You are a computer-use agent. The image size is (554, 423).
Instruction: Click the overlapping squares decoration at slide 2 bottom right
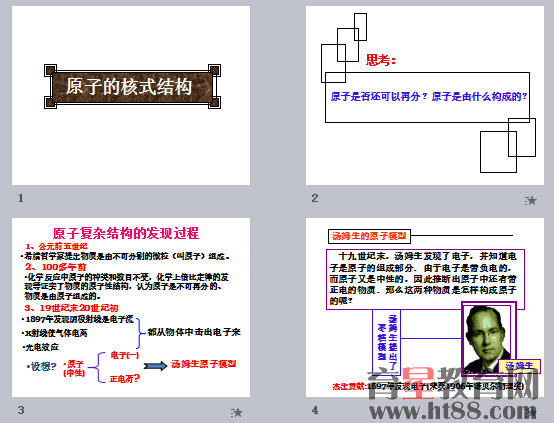(508, 145)
